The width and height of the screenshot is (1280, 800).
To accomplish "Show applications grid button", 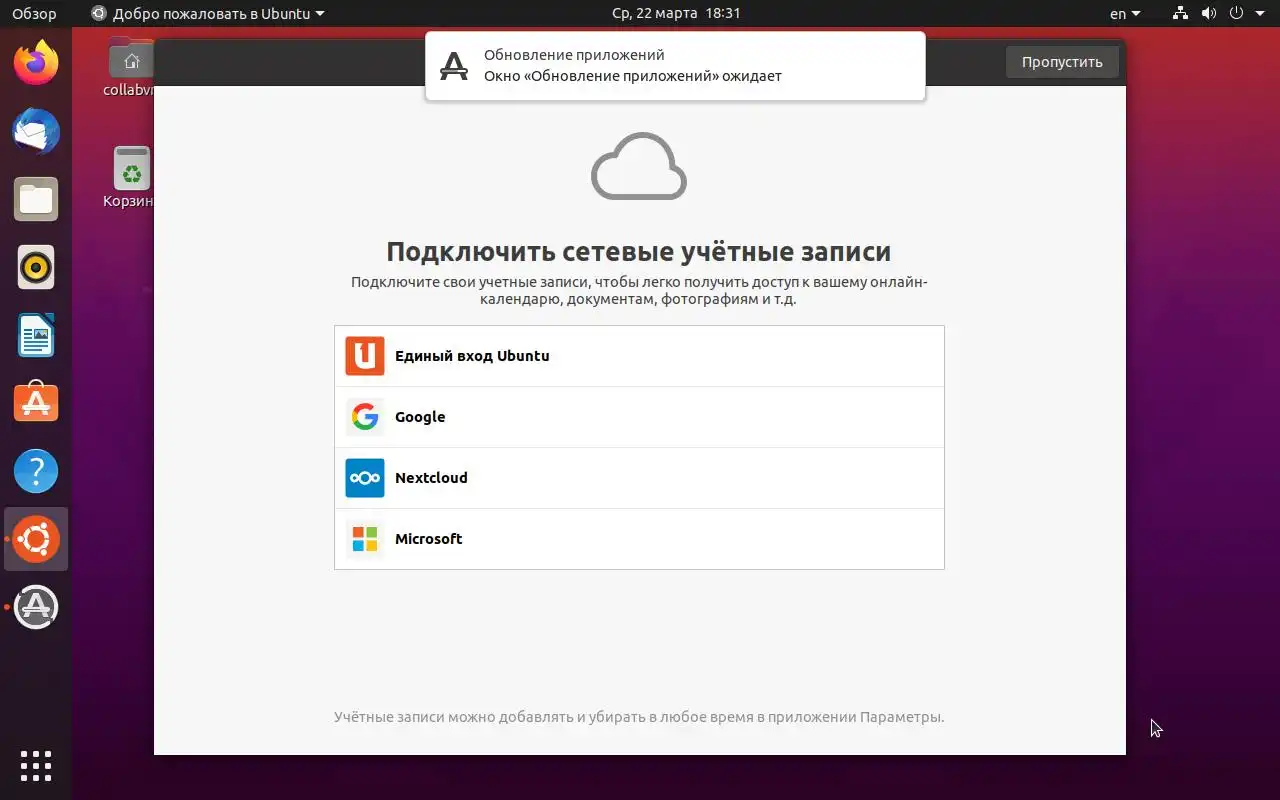I will (x=36, y=765).
